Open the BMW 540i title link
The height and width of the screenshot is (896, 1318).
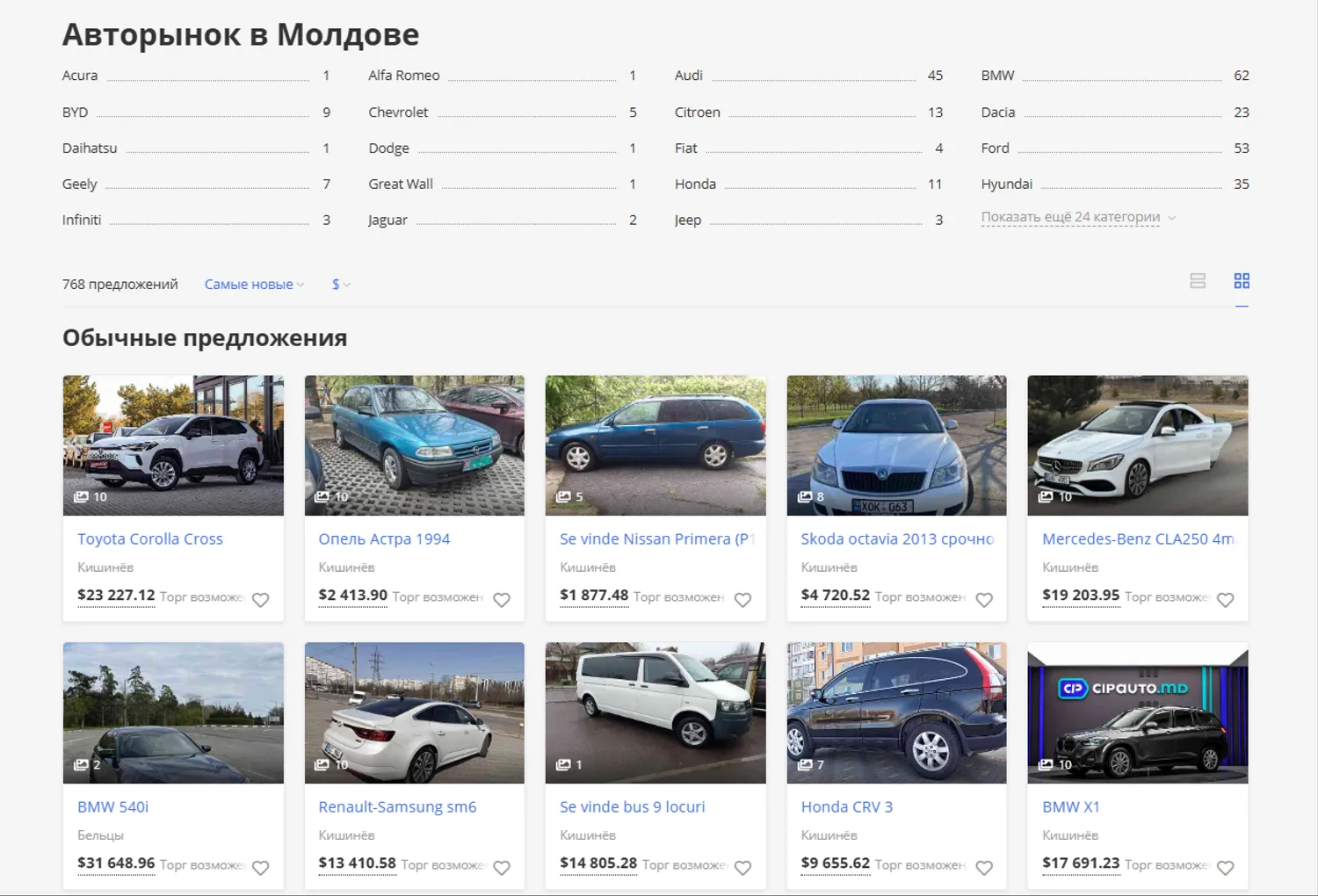(113, 807)
